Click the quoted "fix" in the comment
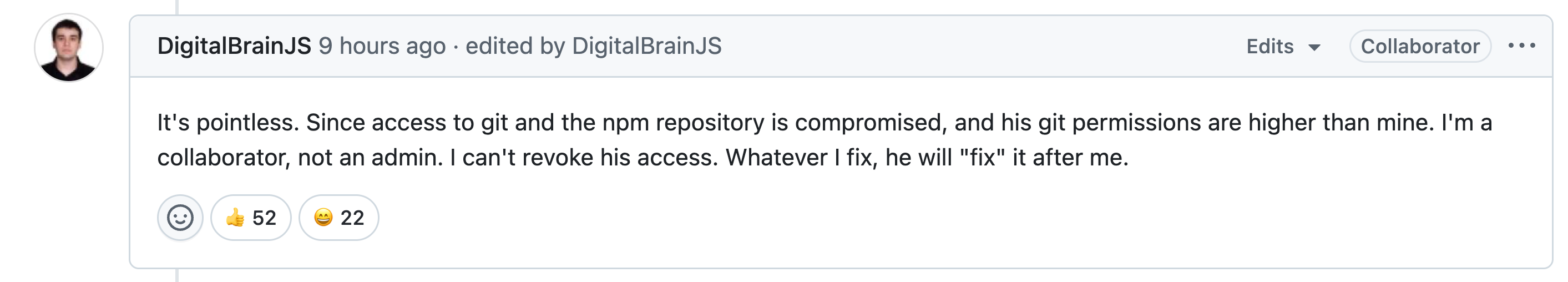This screenshot has width=1568, height=282. click(982, 158)
